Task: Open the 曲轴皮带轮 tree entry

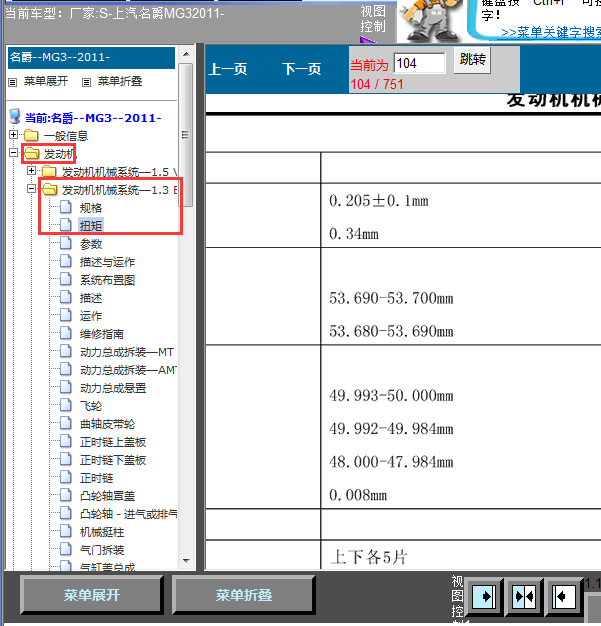Action: [x=107, y=424]
